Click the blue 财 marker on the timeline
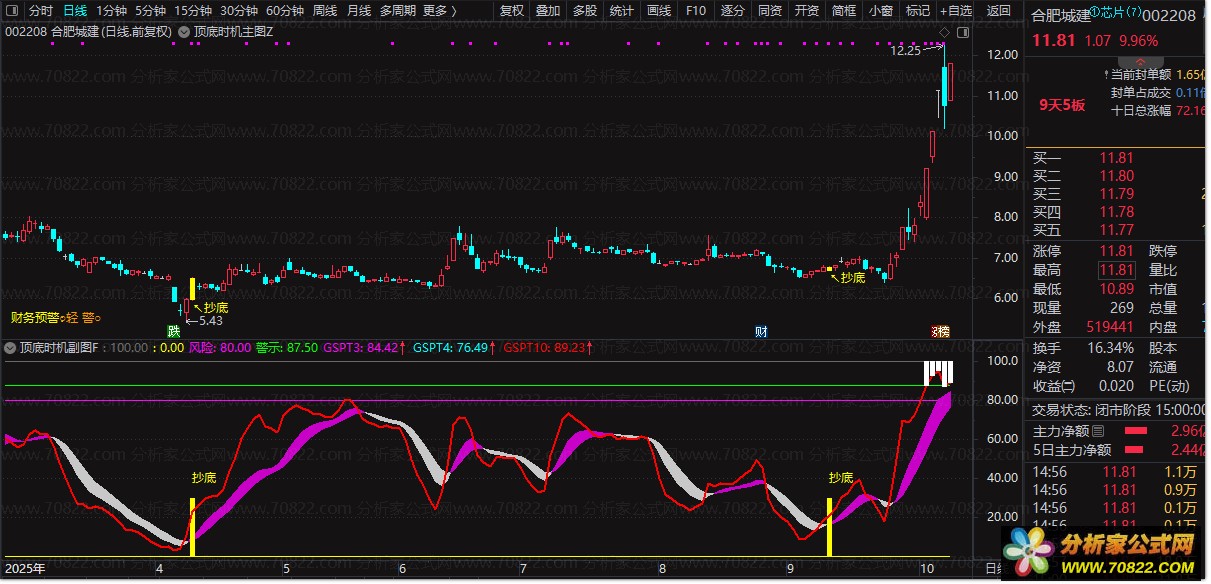1211x584 pixels. [761, 331]
